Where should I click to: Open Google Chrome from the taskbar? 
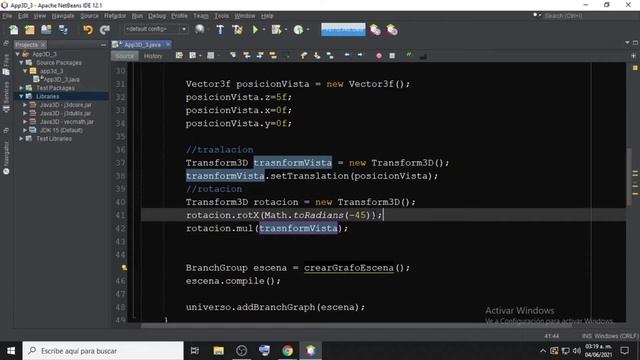pyautogui.click(x=287, y=351)
